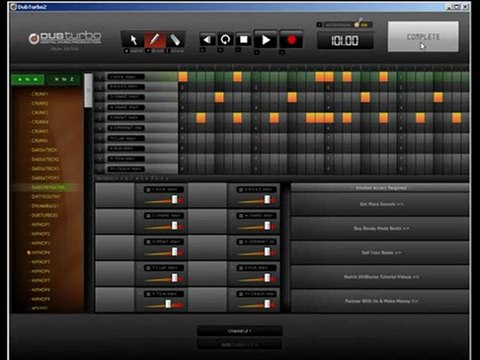Click the 1-KICK volume slider handle
The height and width of the screenshot is (360, 480).
175,200
